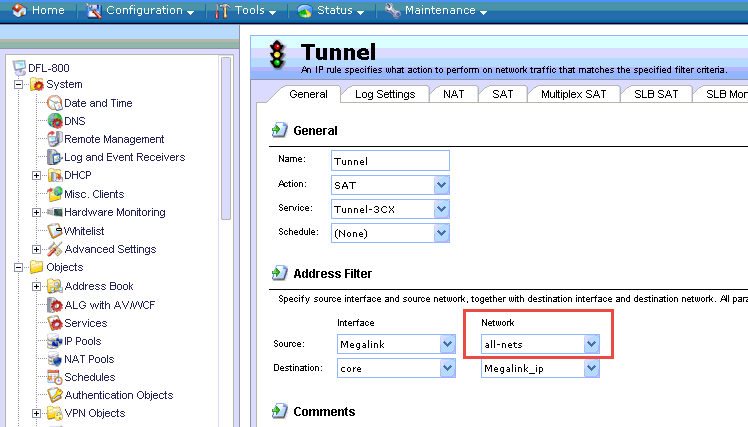748x427 pixels.
Task: Switch to the NAT tab
Action: (453, 94)
